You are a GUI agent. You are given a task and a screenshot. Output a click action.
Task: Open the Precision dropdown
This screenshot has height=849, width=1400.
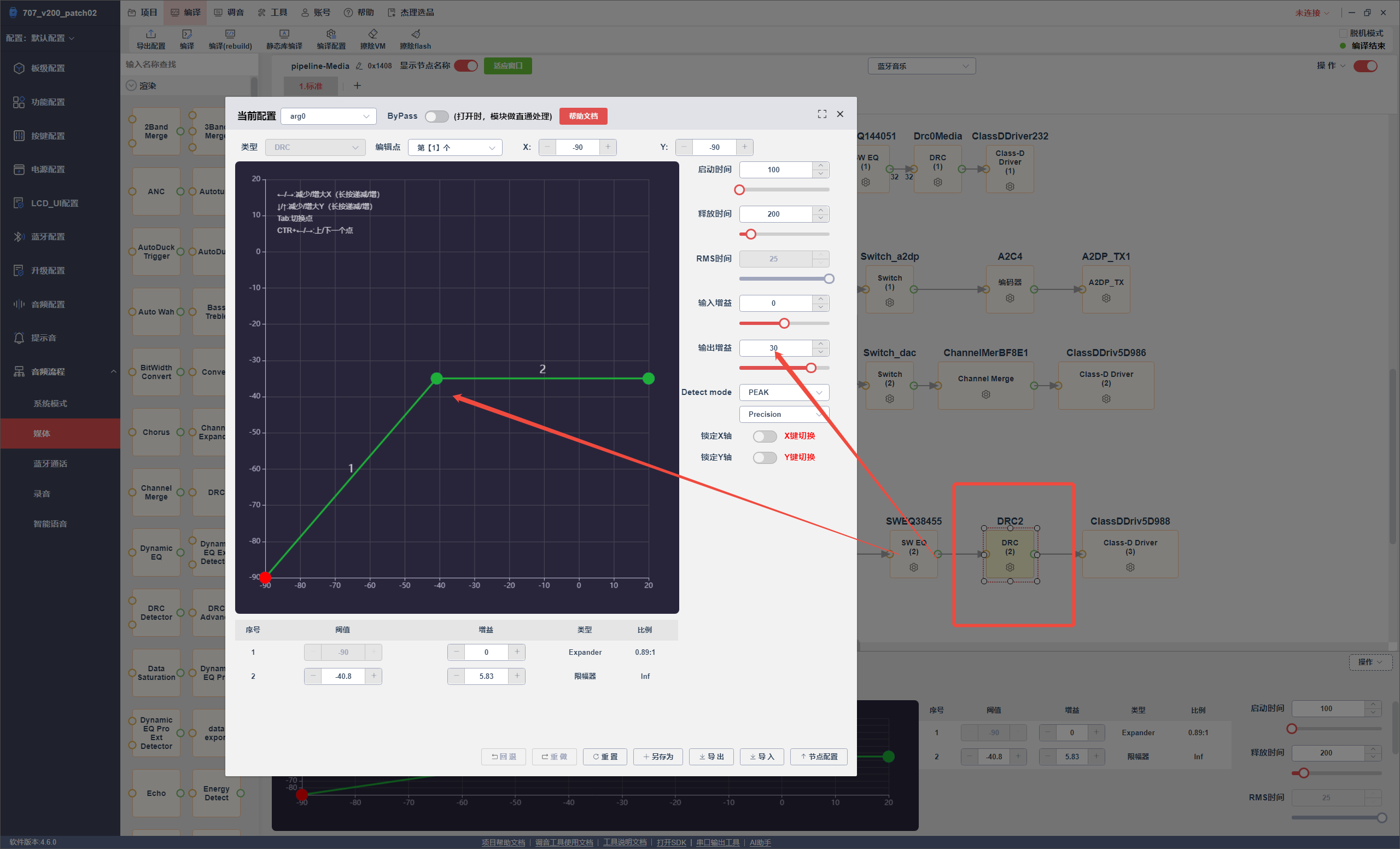coord(784,414)
